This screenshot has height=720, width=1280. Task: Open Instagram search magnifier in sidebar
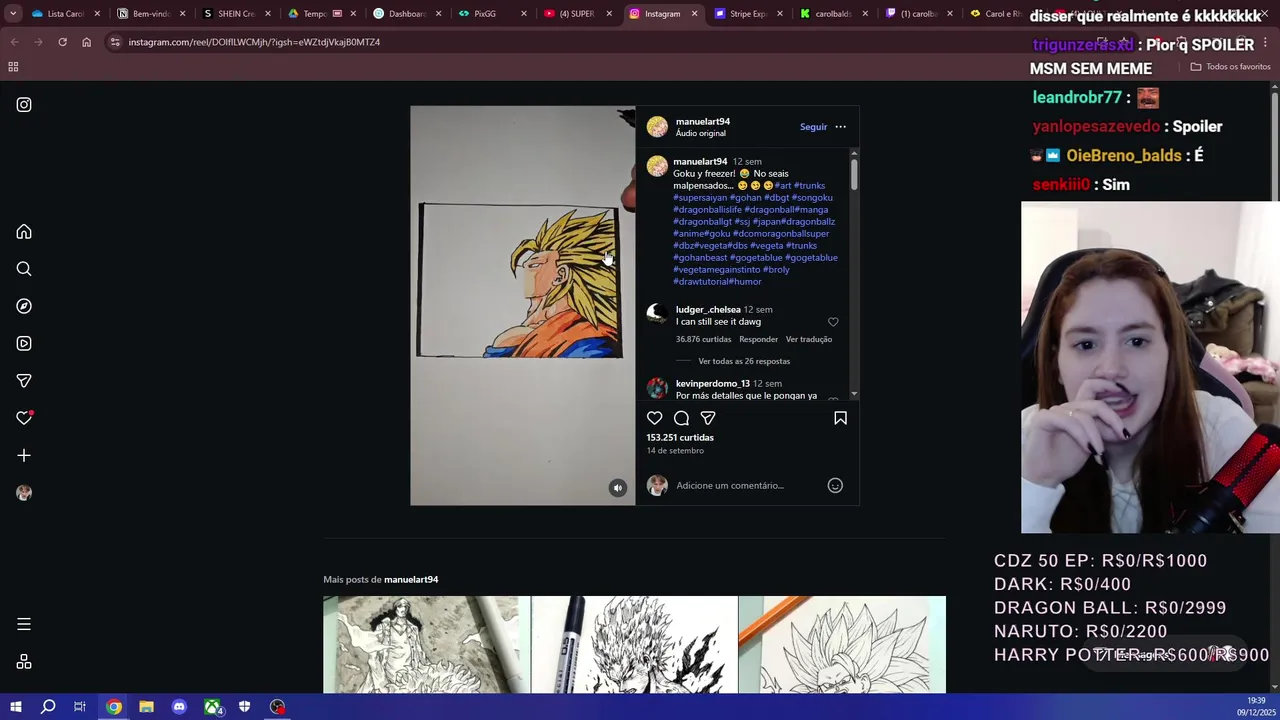coord(24,269)
